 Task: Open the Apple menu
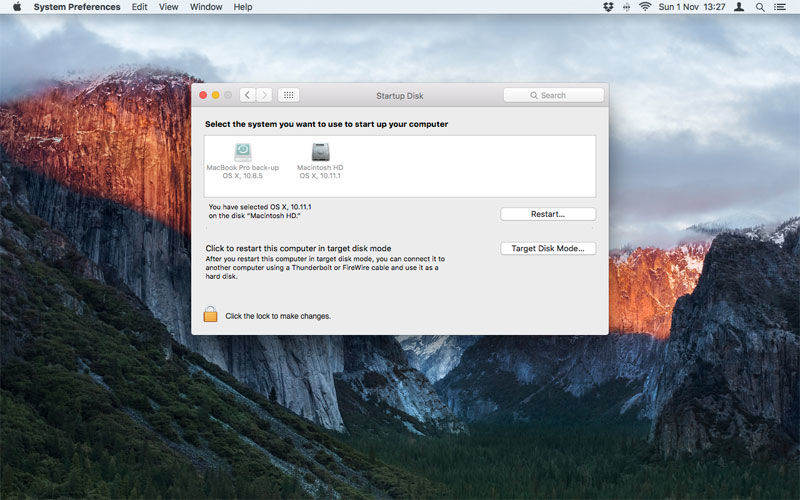[17, 7]
